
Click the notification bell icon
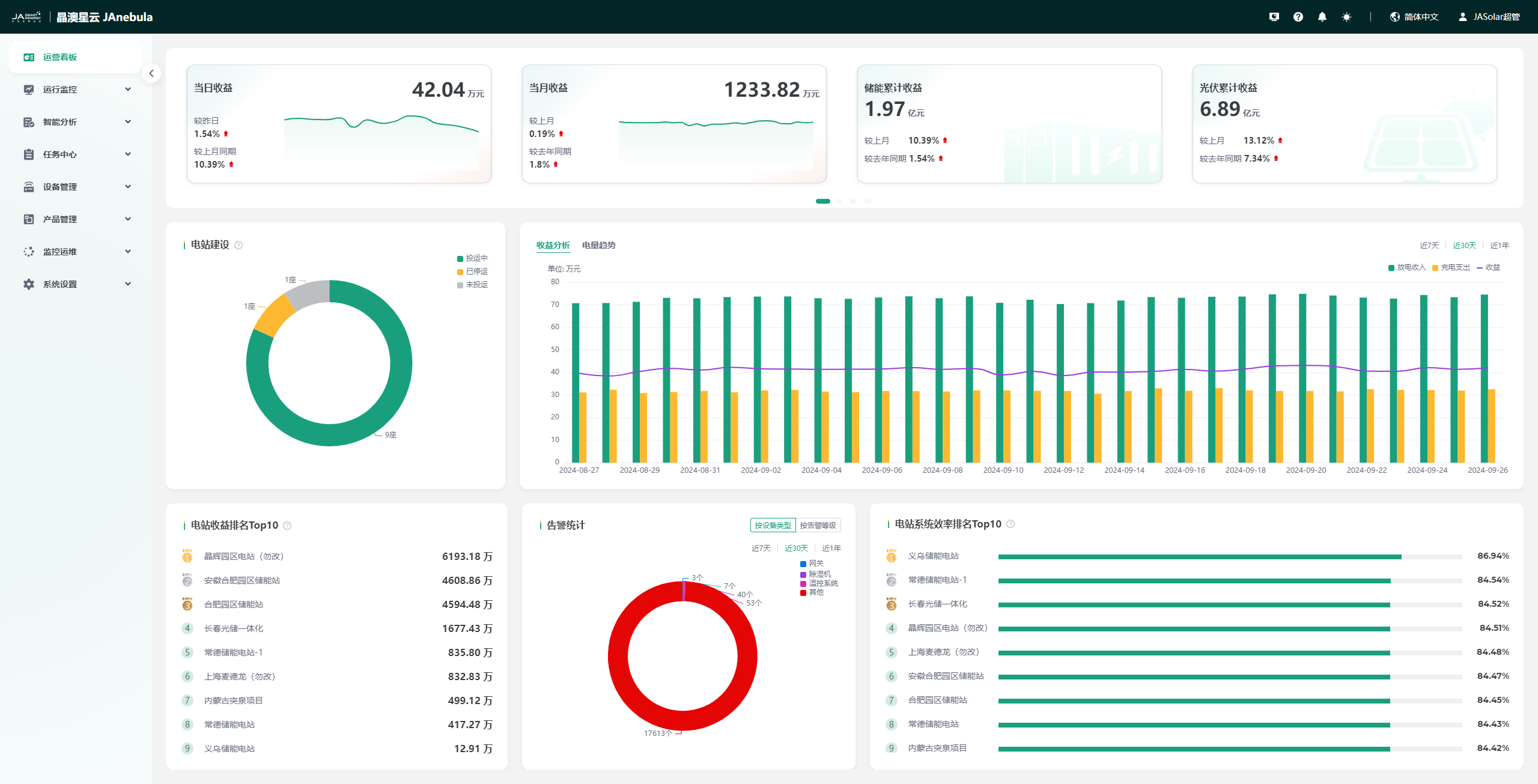pos(1322,17)
